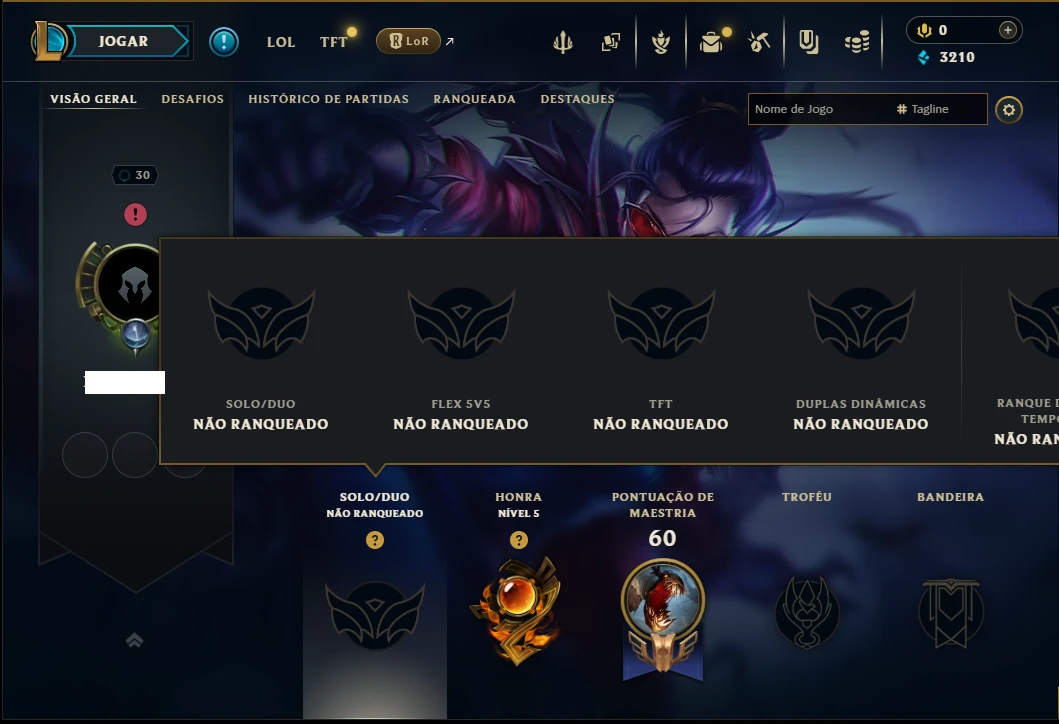Open the Loot hextech crafting icon
Screen dimensions: 1059x724
(661, 43)
